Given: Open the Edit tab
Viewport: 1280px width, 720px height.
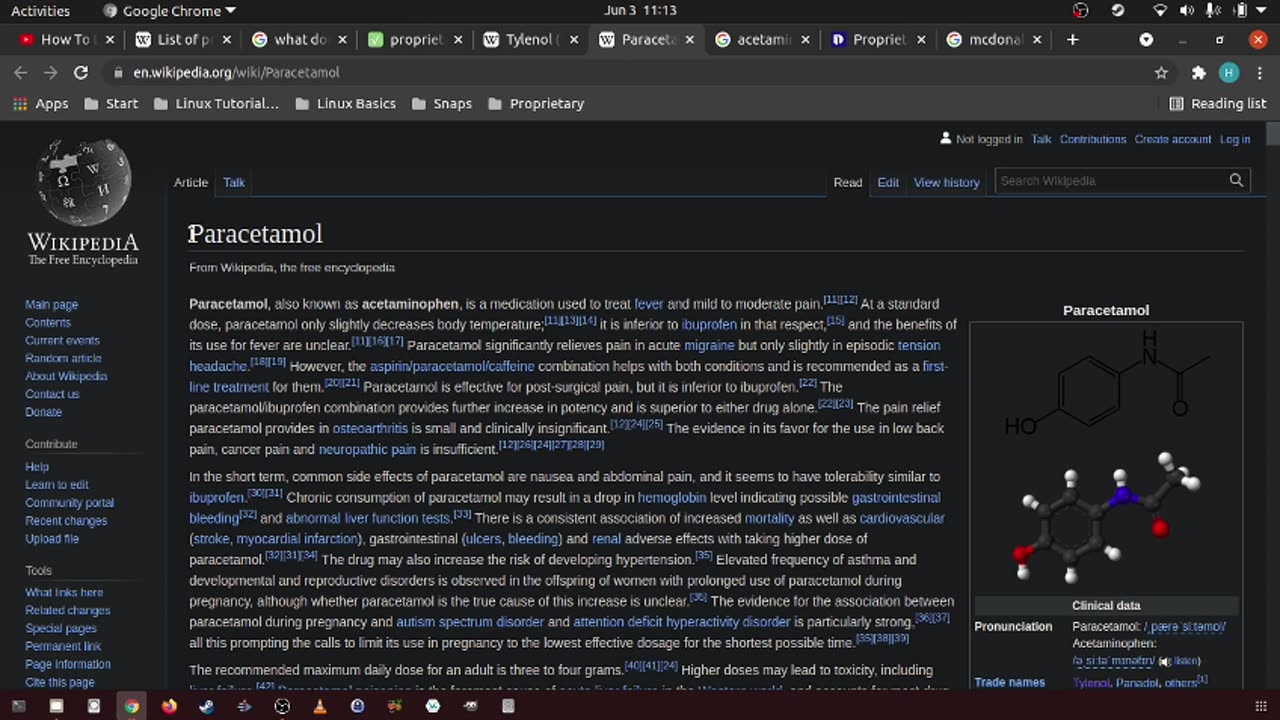Looking at the screenshot, I should coord(888,182).
